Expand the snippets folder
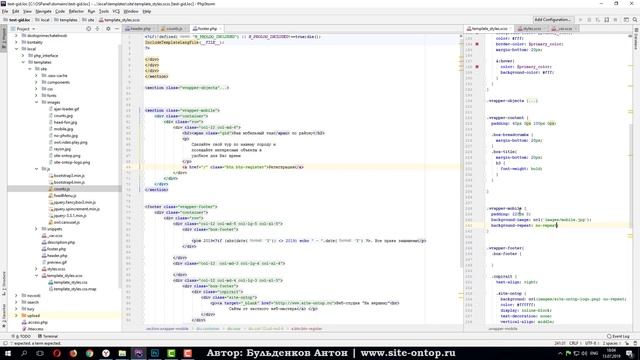The width and height of the screenshot is (640, 360). click(x=36, y=229)
